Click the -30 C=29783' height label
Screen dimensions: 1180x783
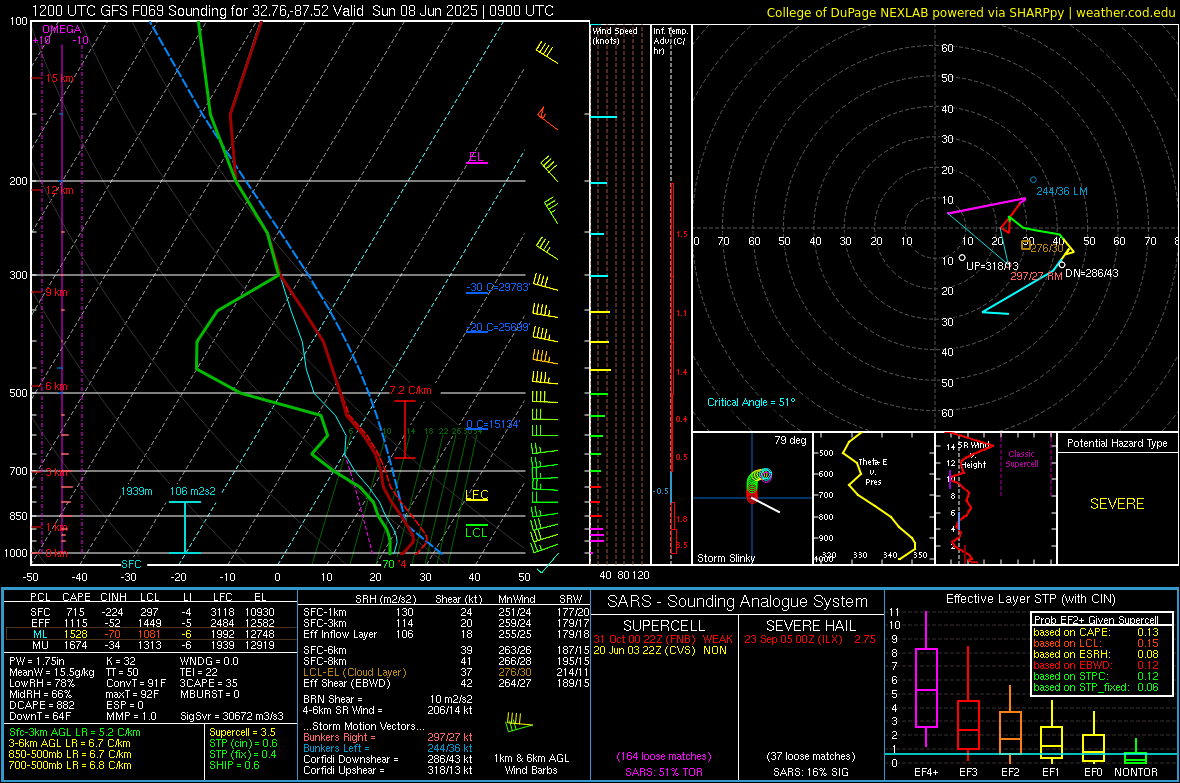(x=498, y=287)
